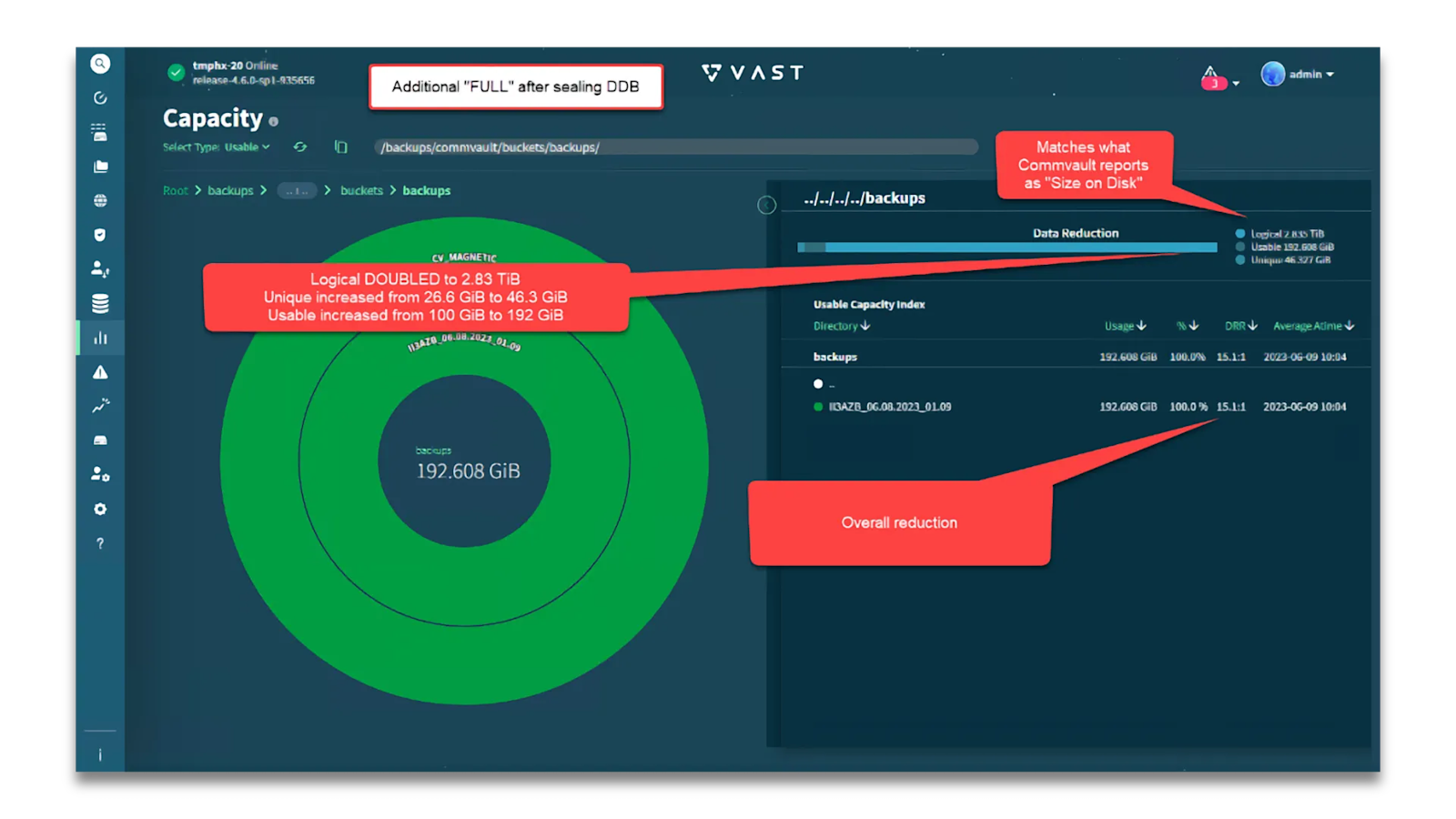The height and width of the screenshot is (819, 1456).
Task: Expand the collapsed breadcrumb ellipsis pill
Action: [297, 190]
